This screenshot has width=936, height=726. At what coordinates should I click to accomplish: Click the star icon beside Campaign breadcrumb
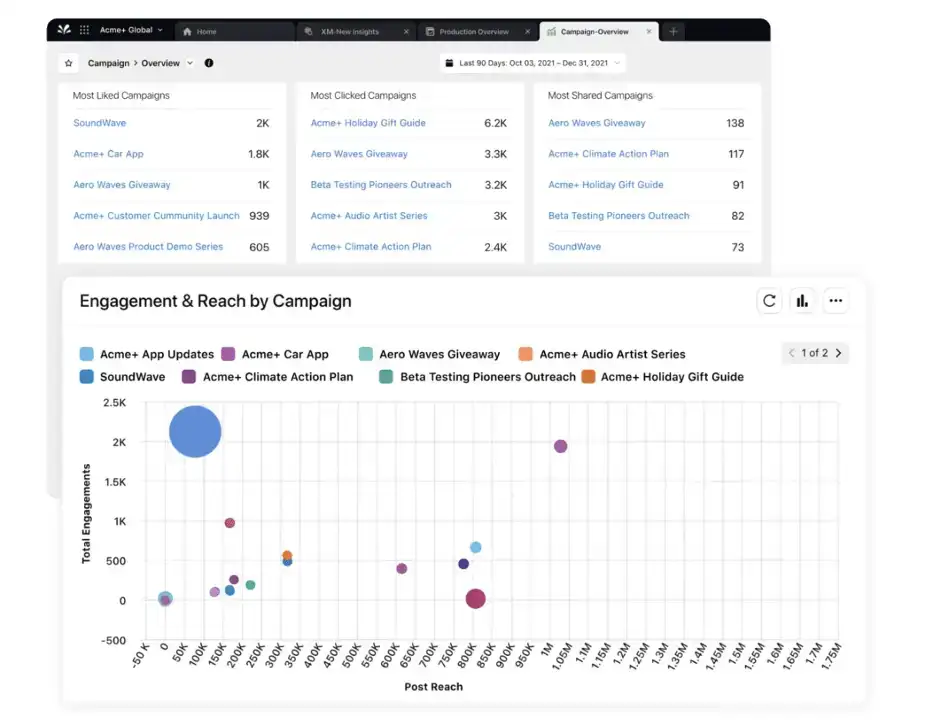coord(68,63)
